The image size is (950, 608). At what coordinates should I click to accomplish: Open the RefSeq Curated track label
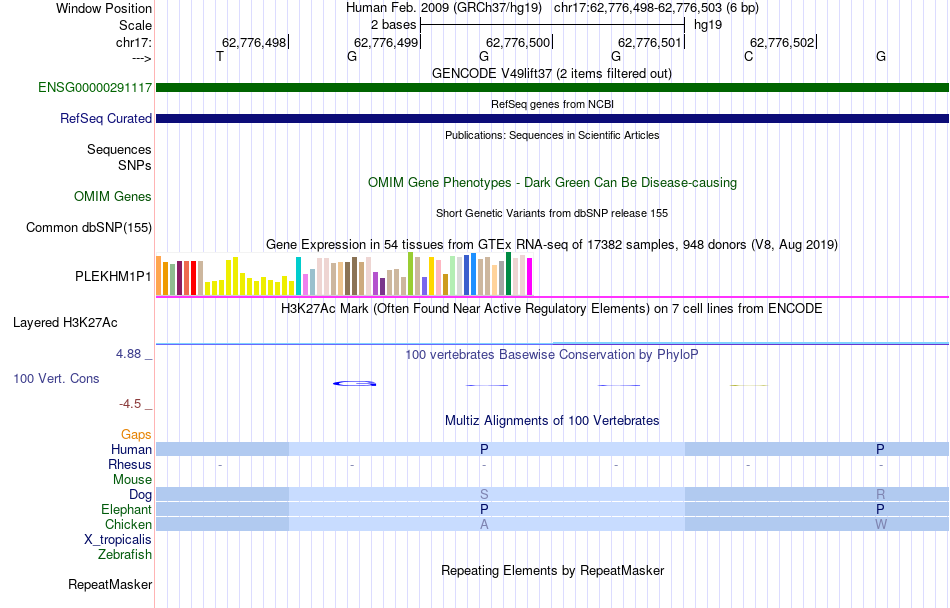[x=106, y=118]
